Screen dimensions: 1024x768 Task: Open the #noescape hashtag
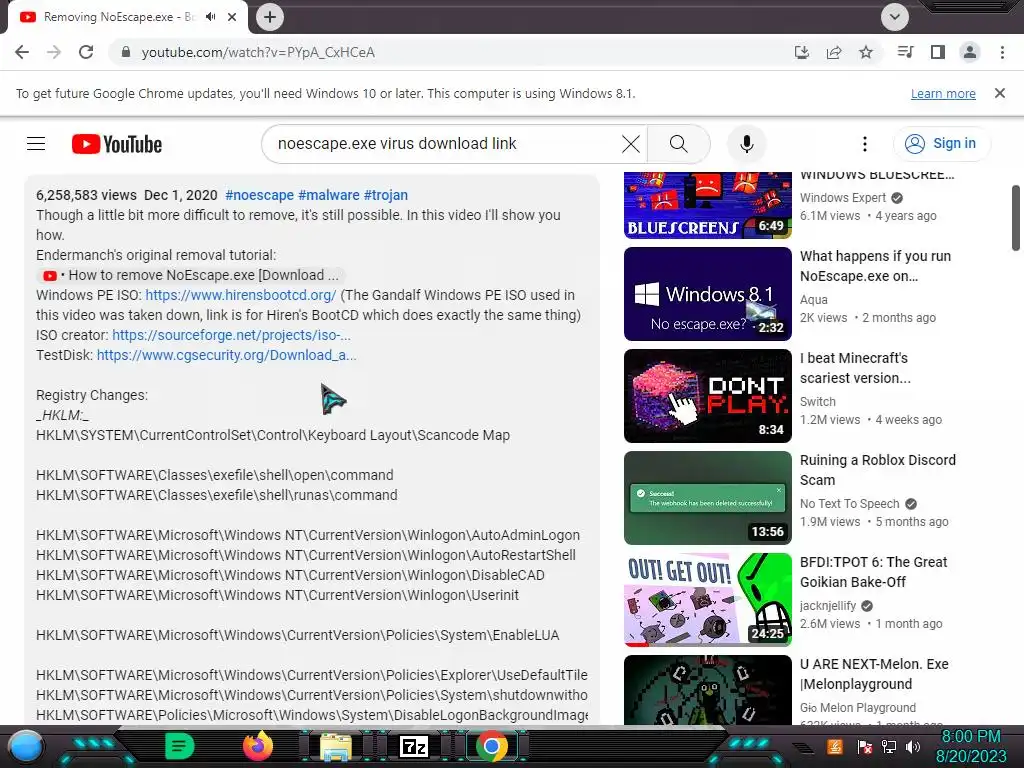coord(259,195)
